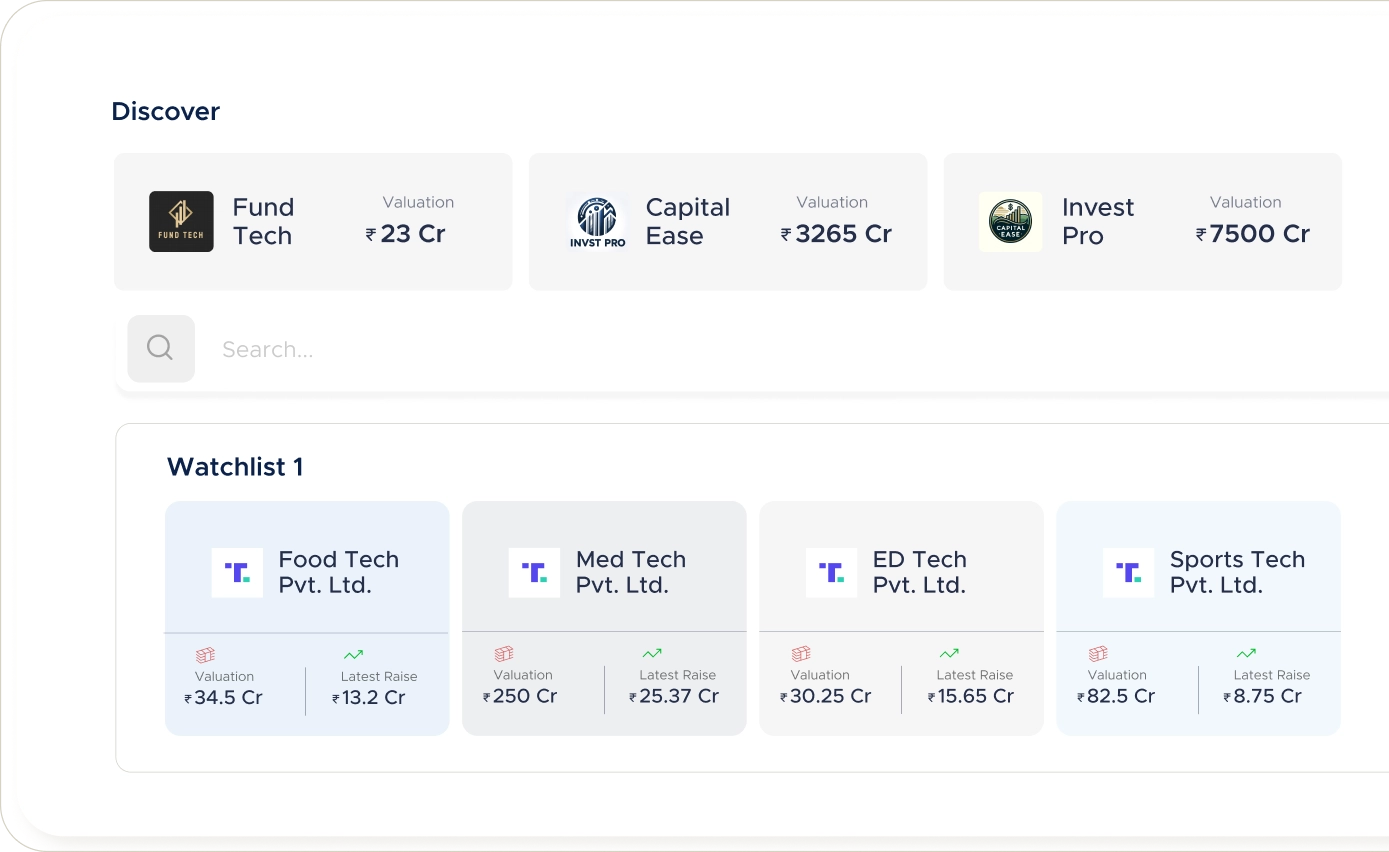Click Sports Tech latest raise trend icon

[x=1246, y=654]
